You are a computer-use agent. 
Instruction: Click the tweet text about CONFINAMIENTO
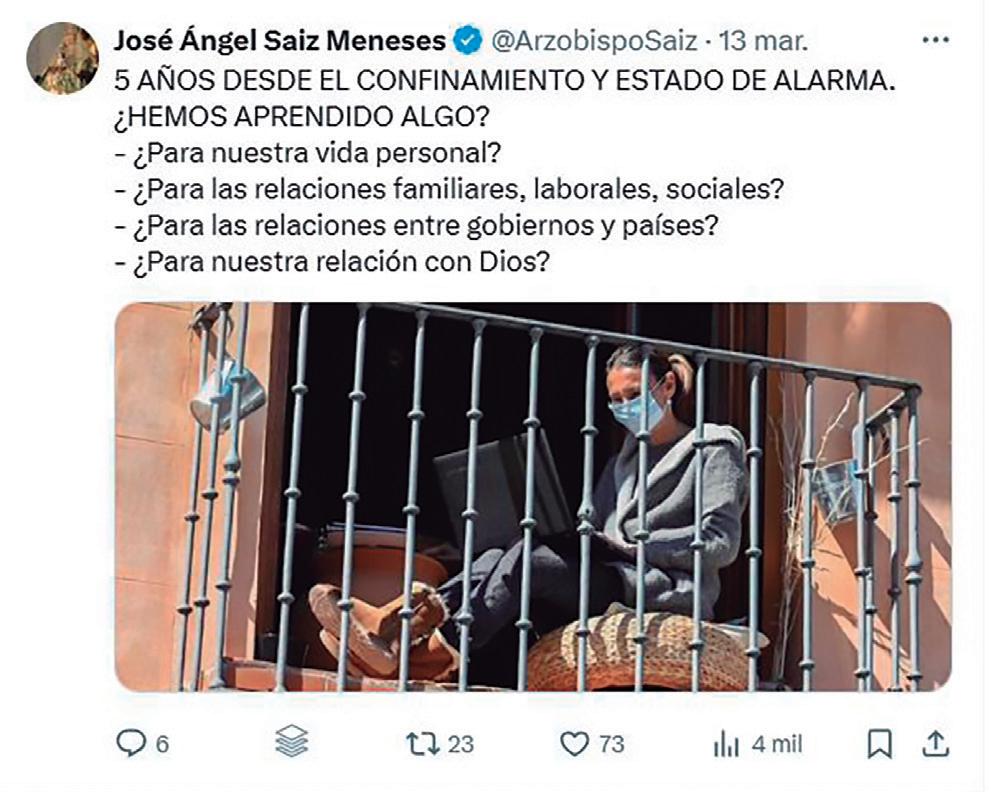click(x=505, y=81)
